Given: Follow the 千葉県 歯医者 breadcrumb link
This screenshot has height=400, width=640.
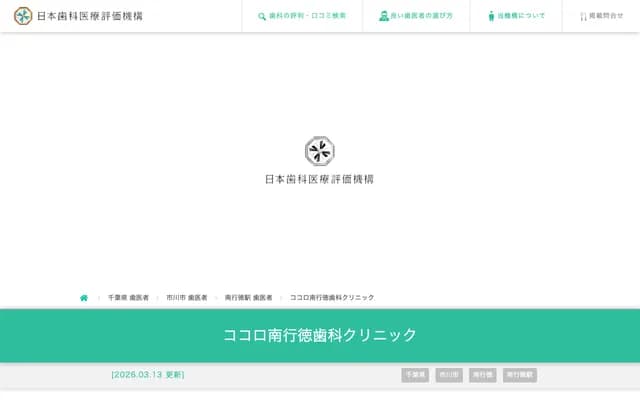Looking at the screenshot, I should 128,298.
